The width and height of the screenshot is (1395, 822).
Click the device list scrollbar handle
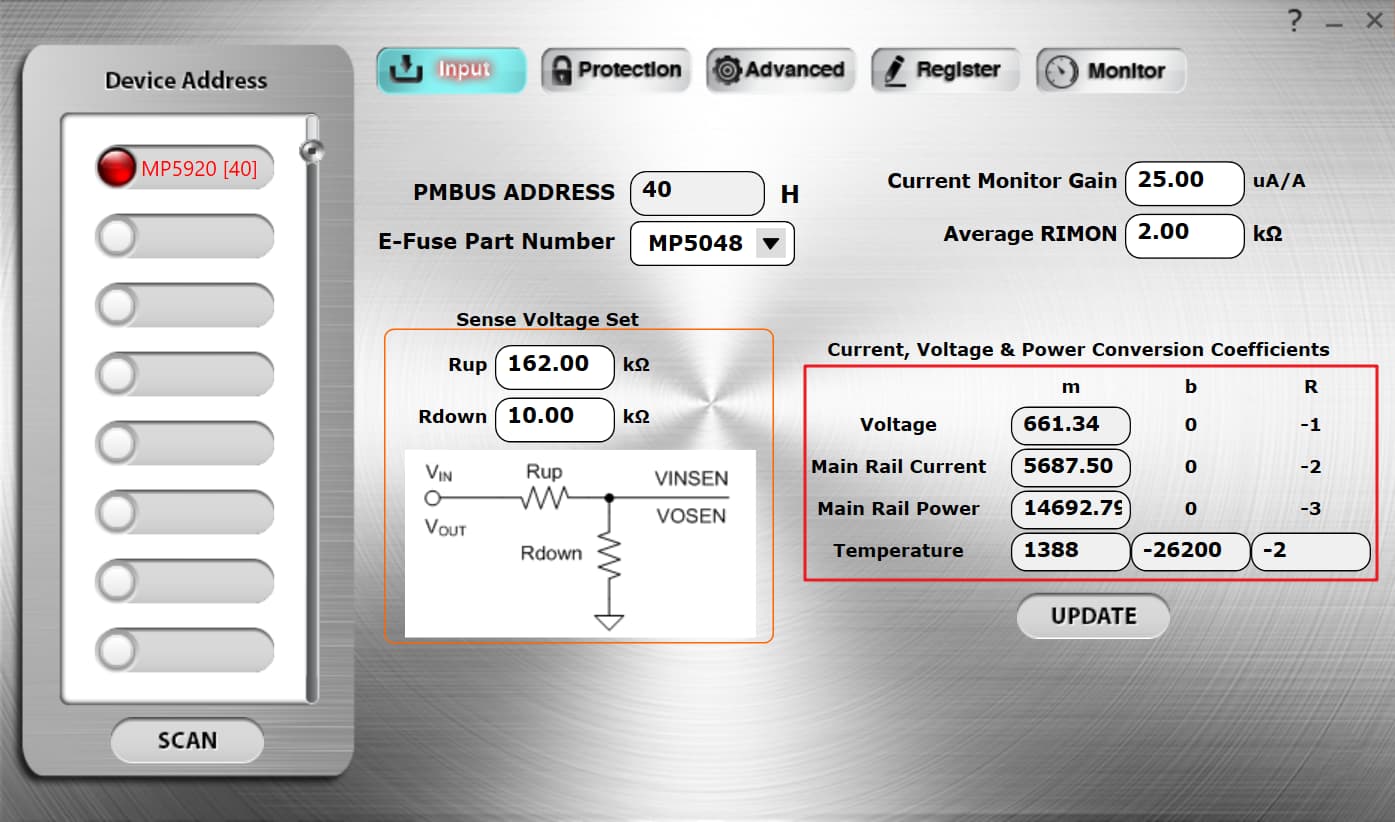(313, 151)
